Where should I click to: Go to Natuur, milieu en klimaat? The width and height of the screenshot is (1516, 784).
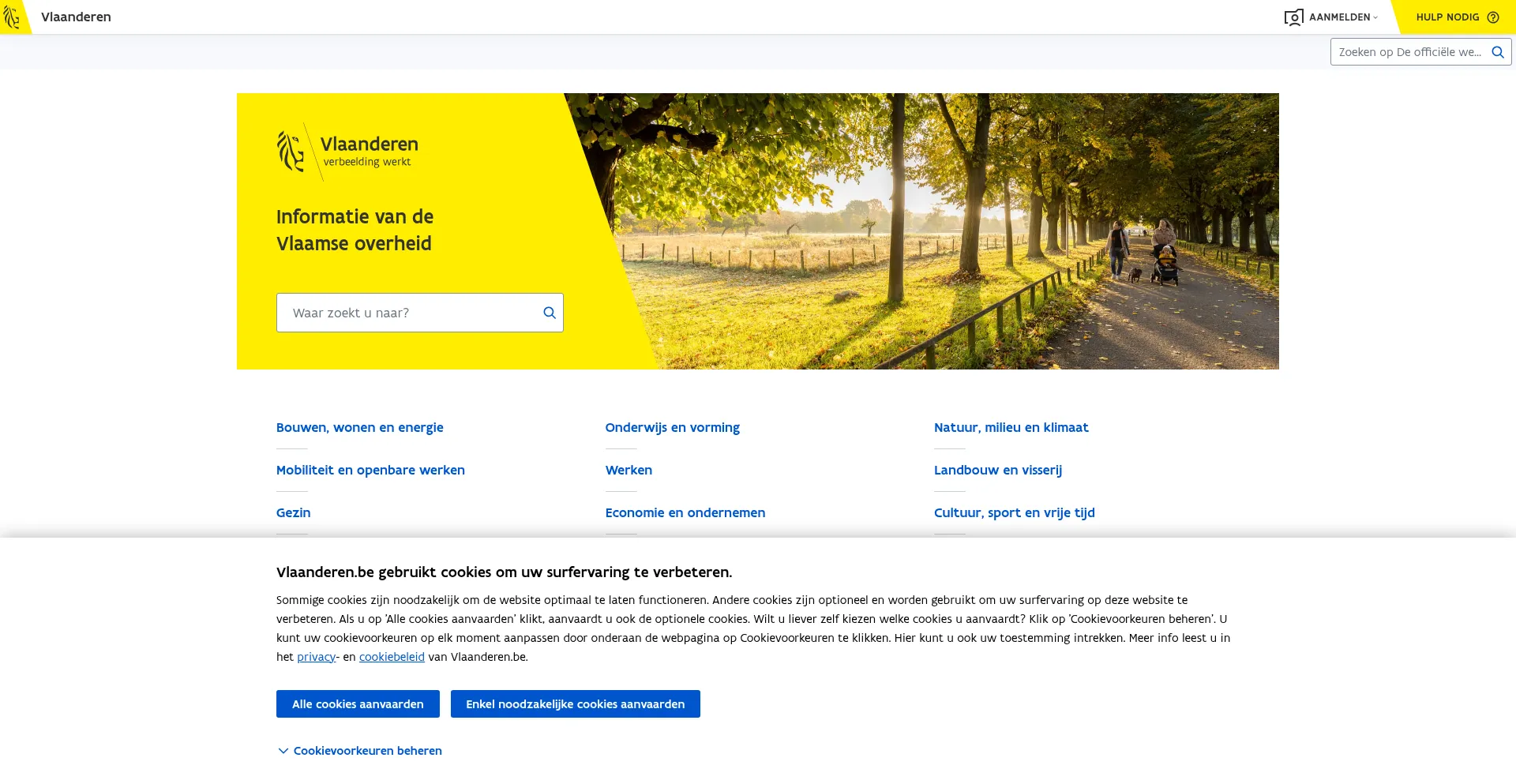pyautogui.click(x=1011, y=427)
